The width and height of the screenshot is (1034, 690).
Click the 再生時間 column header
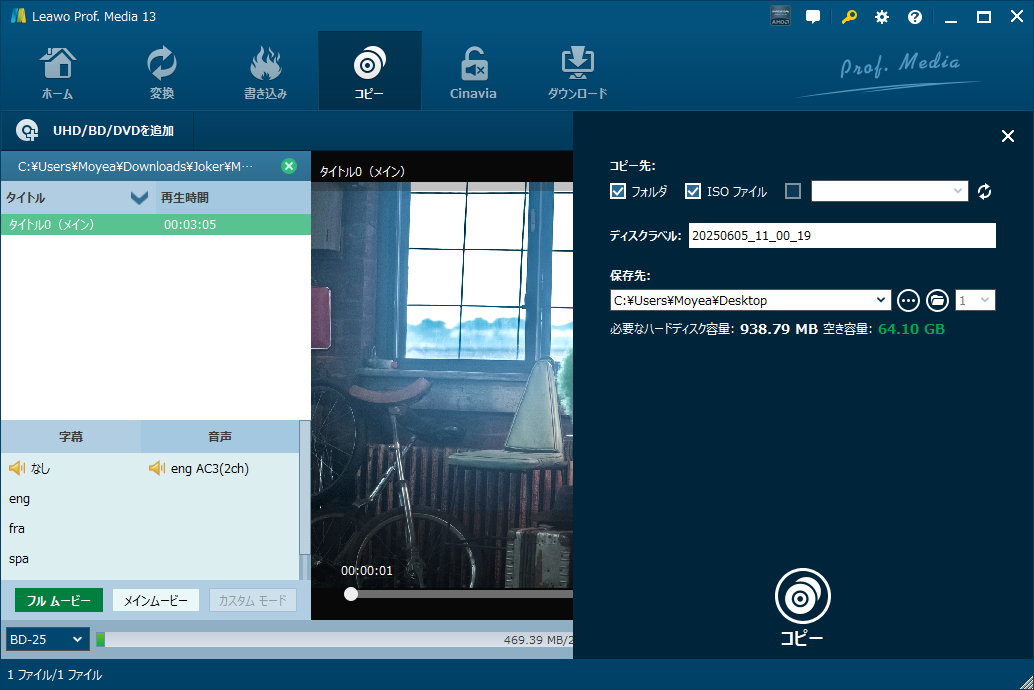(185, 197)
